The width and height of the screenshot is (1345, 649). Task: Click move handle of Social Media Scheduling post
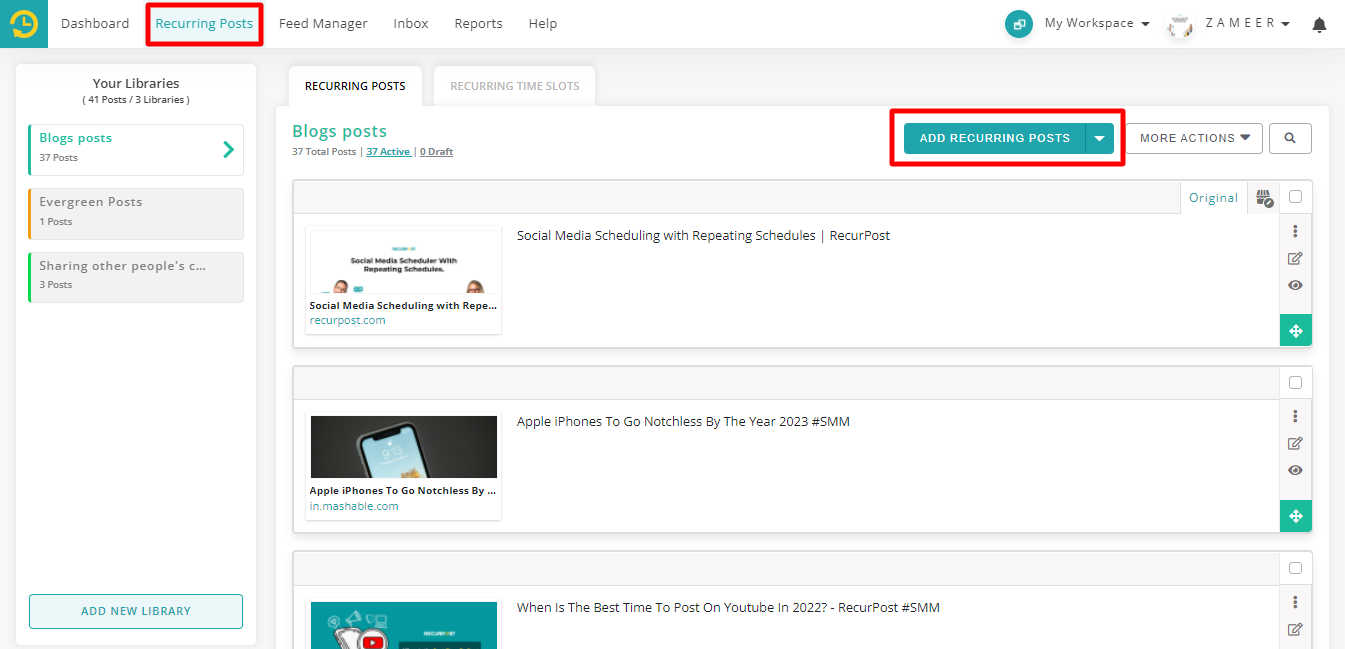pos(1296,330)
